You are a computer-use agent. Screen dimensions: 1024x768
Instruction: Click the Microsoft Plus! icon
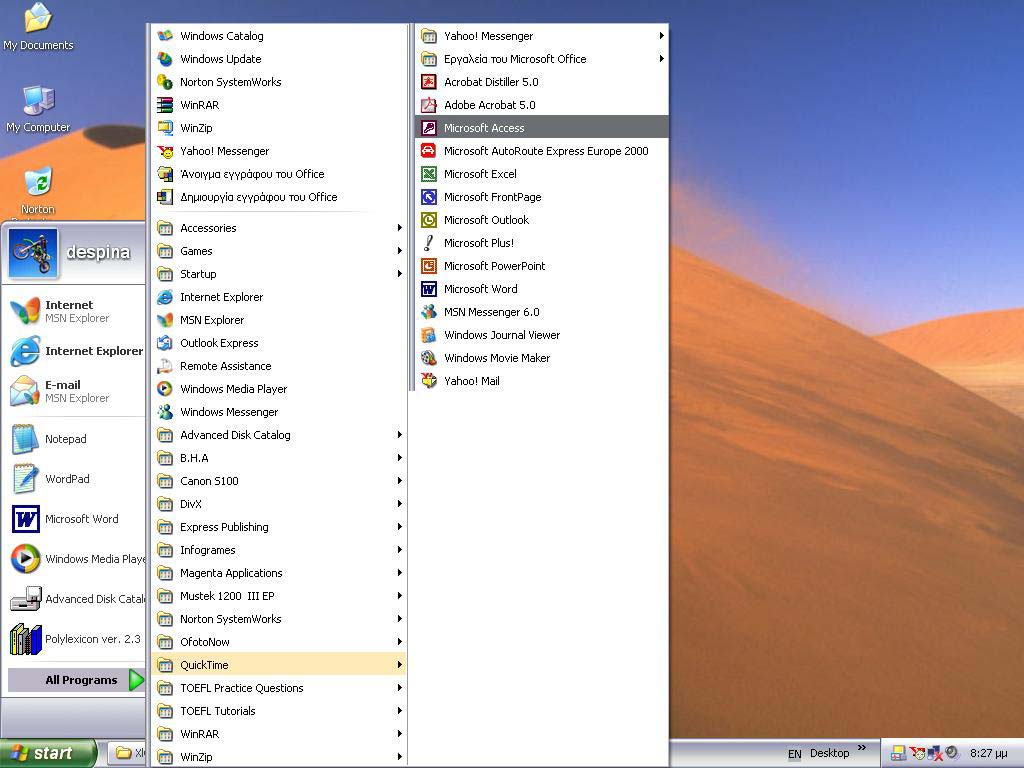point(428,243)
